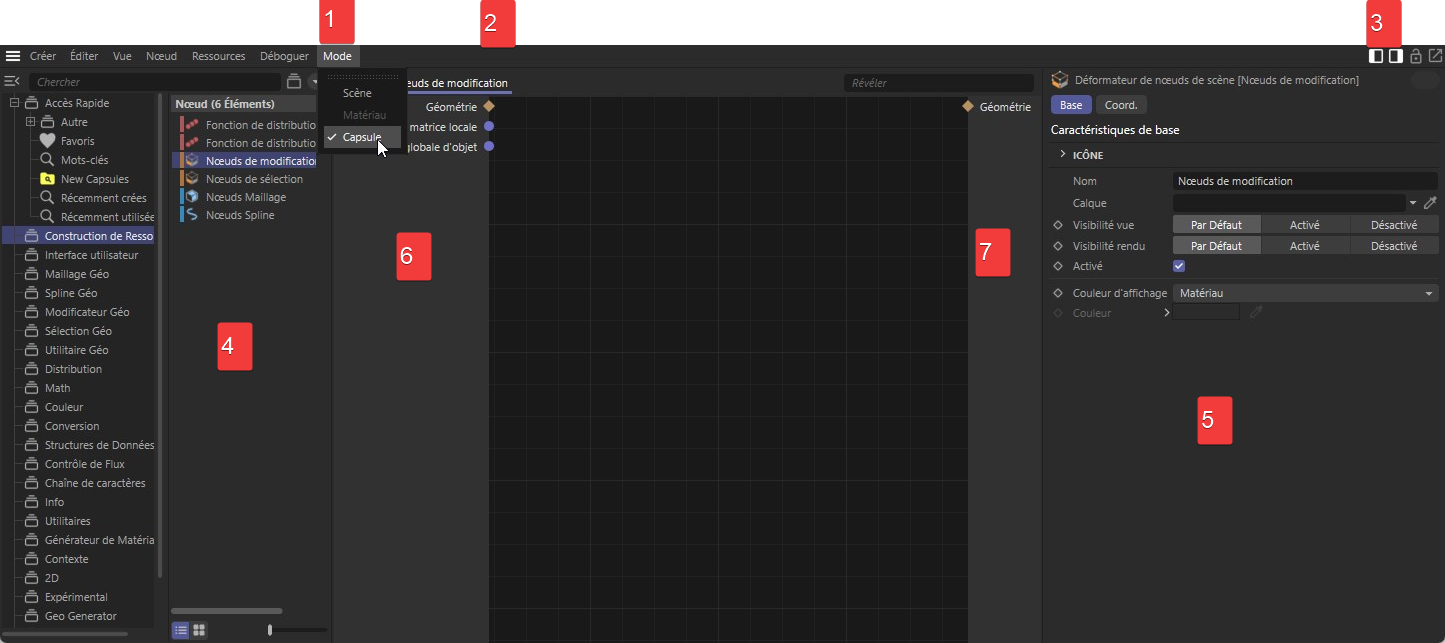Screen dimensions: 1445x643
Task: Expand the ICÔNE section
Action: coord(1062,155)
